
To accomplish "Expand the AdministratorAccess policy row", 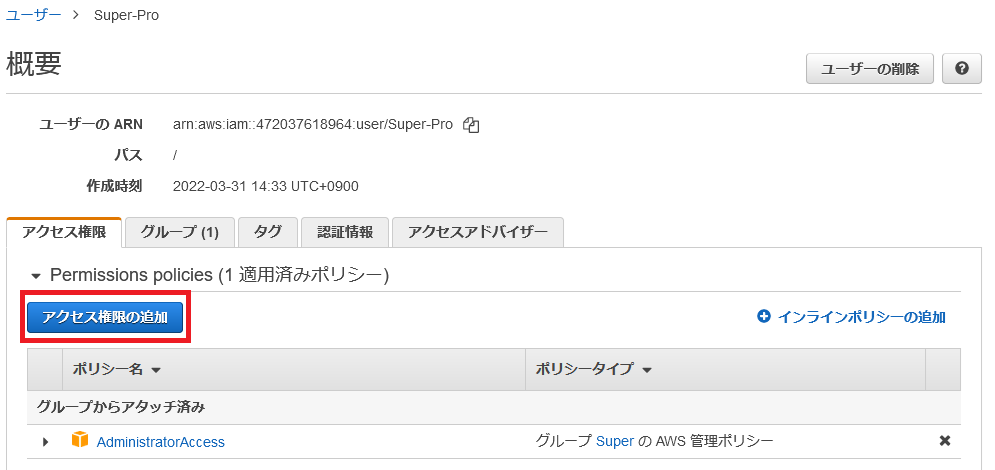I will pos(45,442).
